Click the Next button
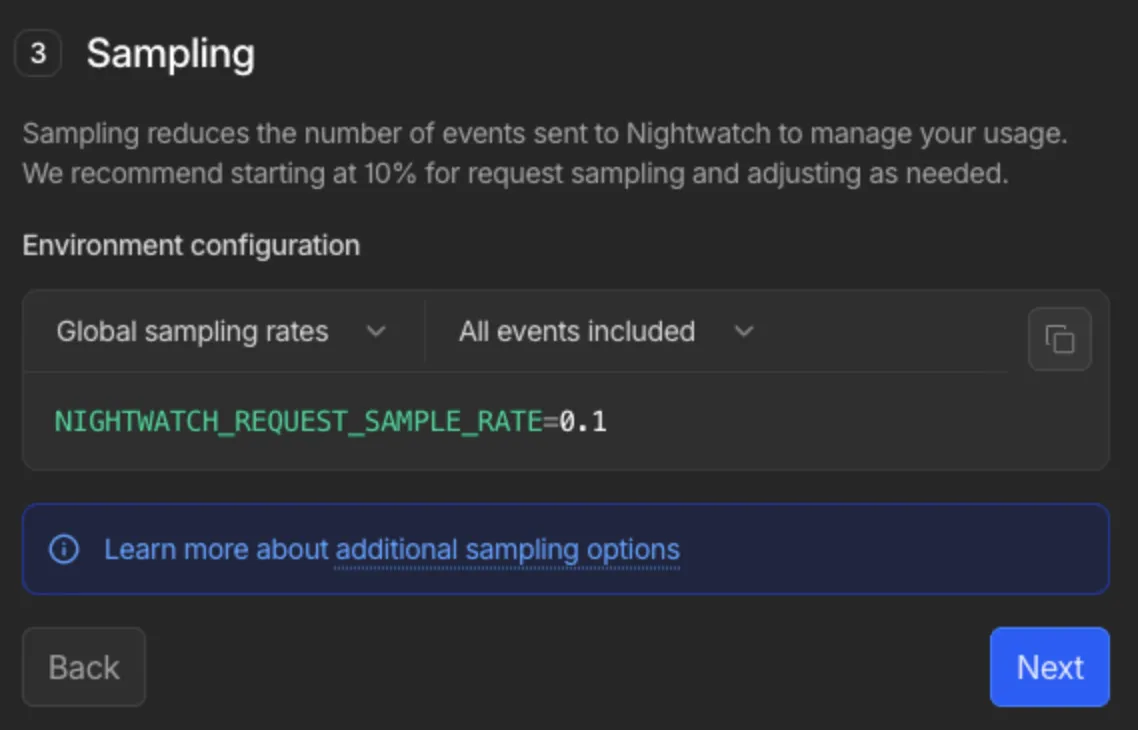This screenshot has height=730, width=1138. pos(1050,667)
